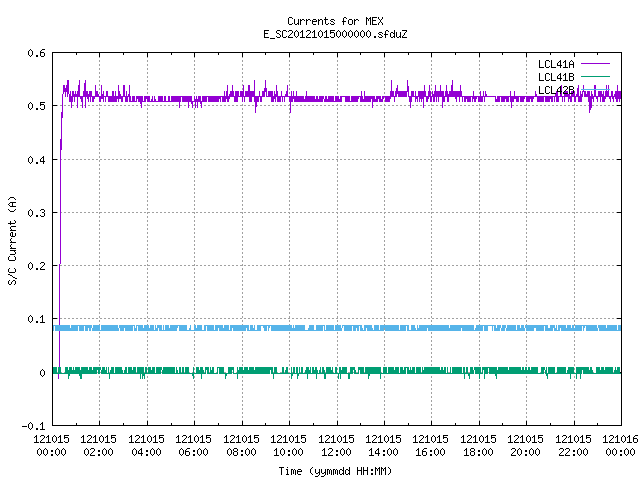The height and width of the screenshot is (480, 640).
Task: Click the 0.6 y-axis tick value
Action: tap(36, 53)
